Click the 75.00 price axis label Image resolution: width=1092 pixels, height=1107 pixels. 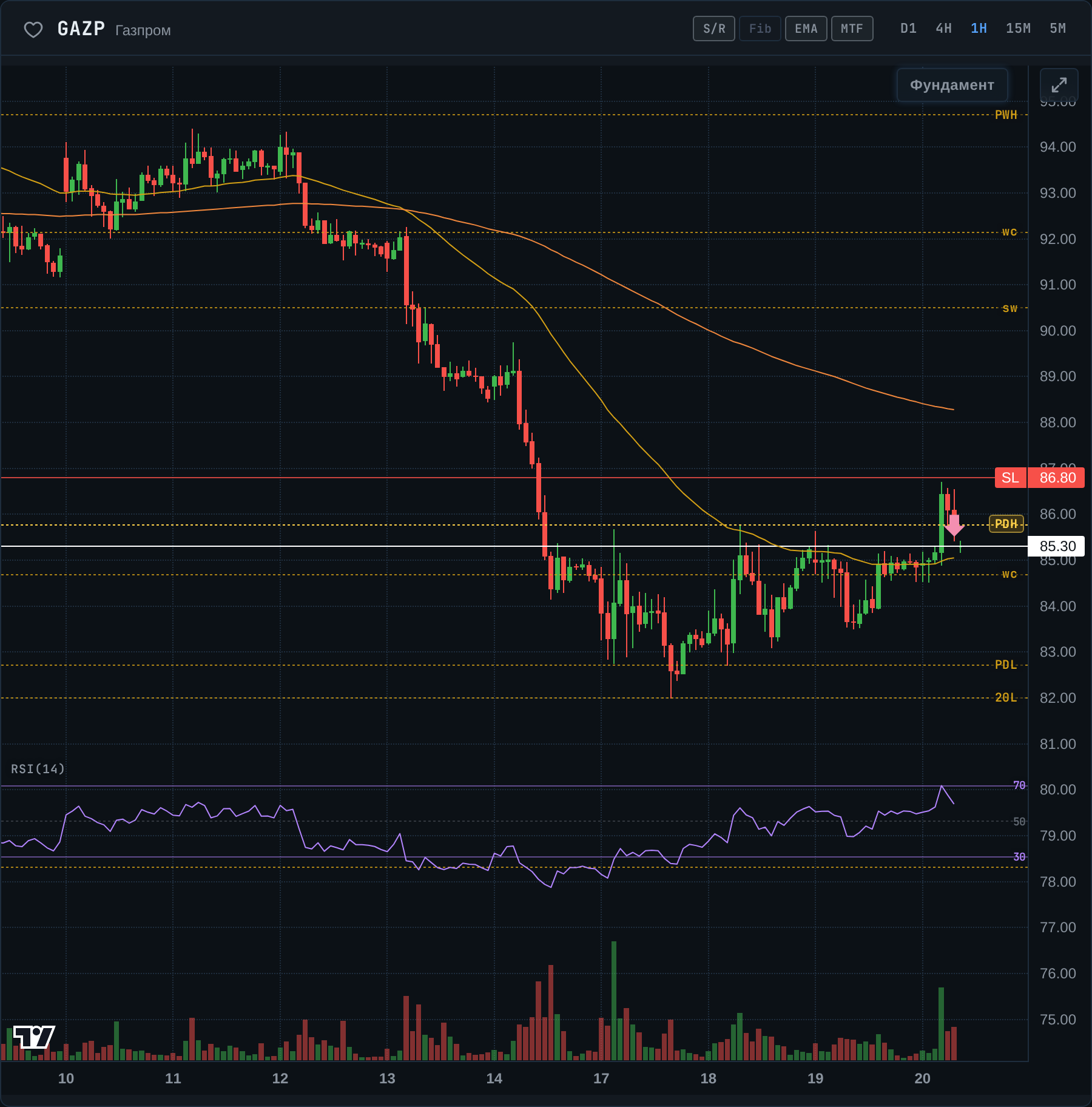coord(1057,1020)
